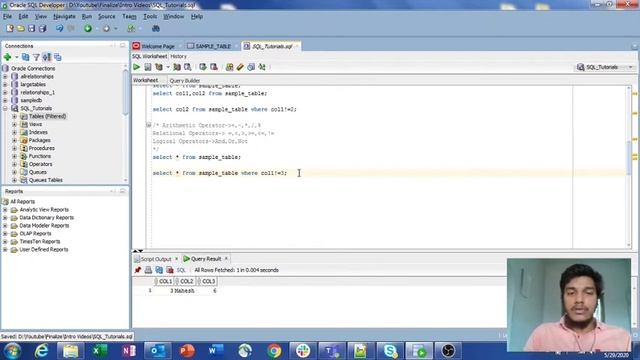Click the worksheet editor vertical scrollbar
This screenshot has height=360, width=640.
(x=629, y=157)
